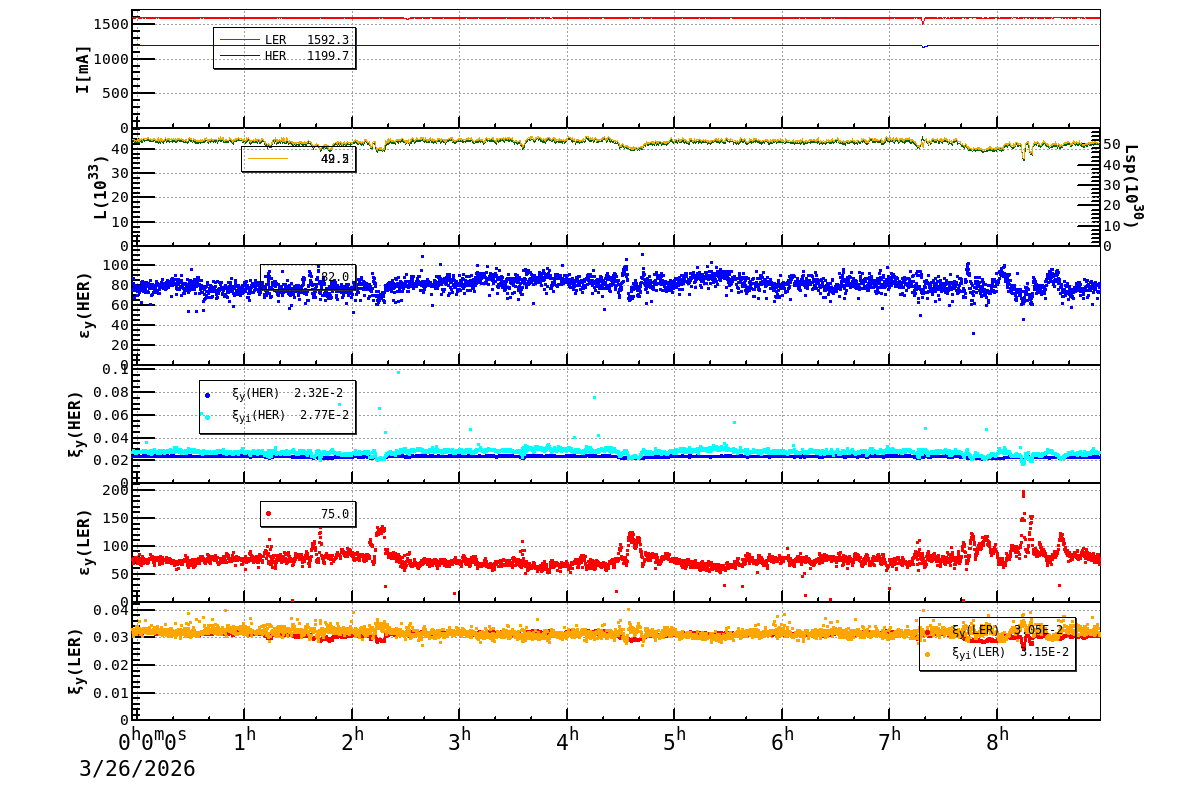Viewport: 1200px width, 798px height.
Task: Click the I[mA] y-axis label
Action: [83, 69]
